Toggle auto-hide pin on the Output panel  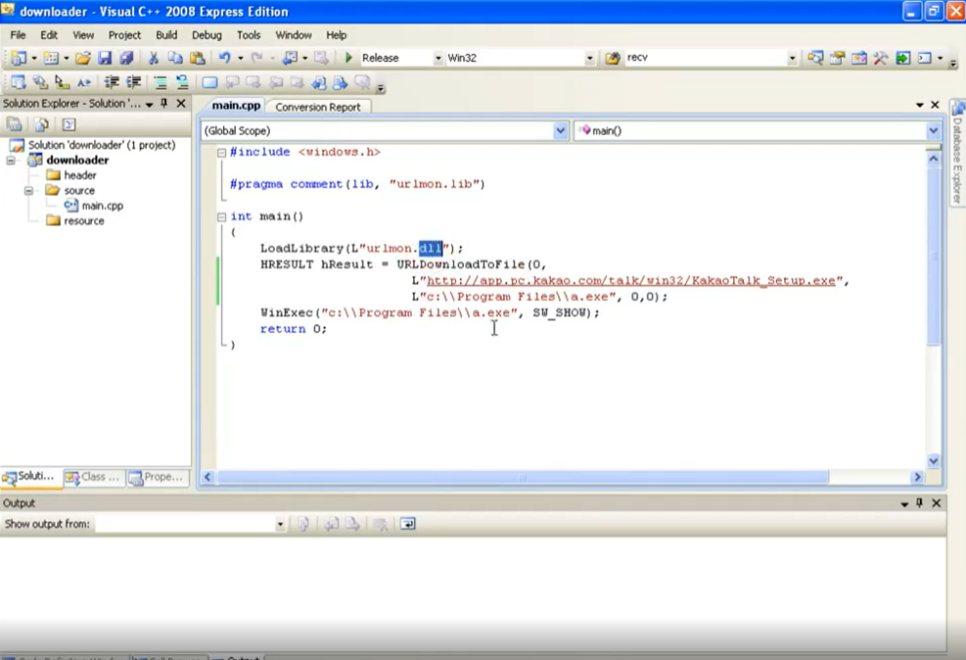[x=920, y=503]
